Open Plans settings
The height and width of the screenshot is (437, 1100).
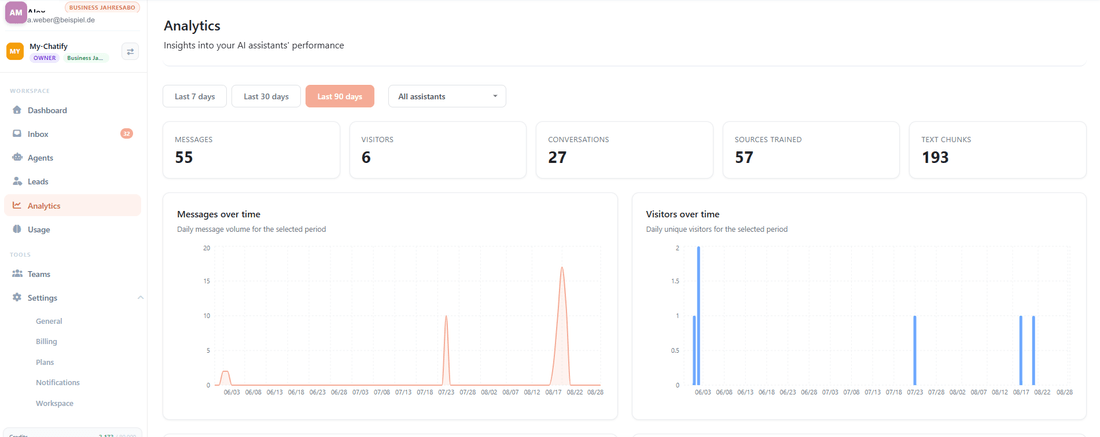point(45,363)
